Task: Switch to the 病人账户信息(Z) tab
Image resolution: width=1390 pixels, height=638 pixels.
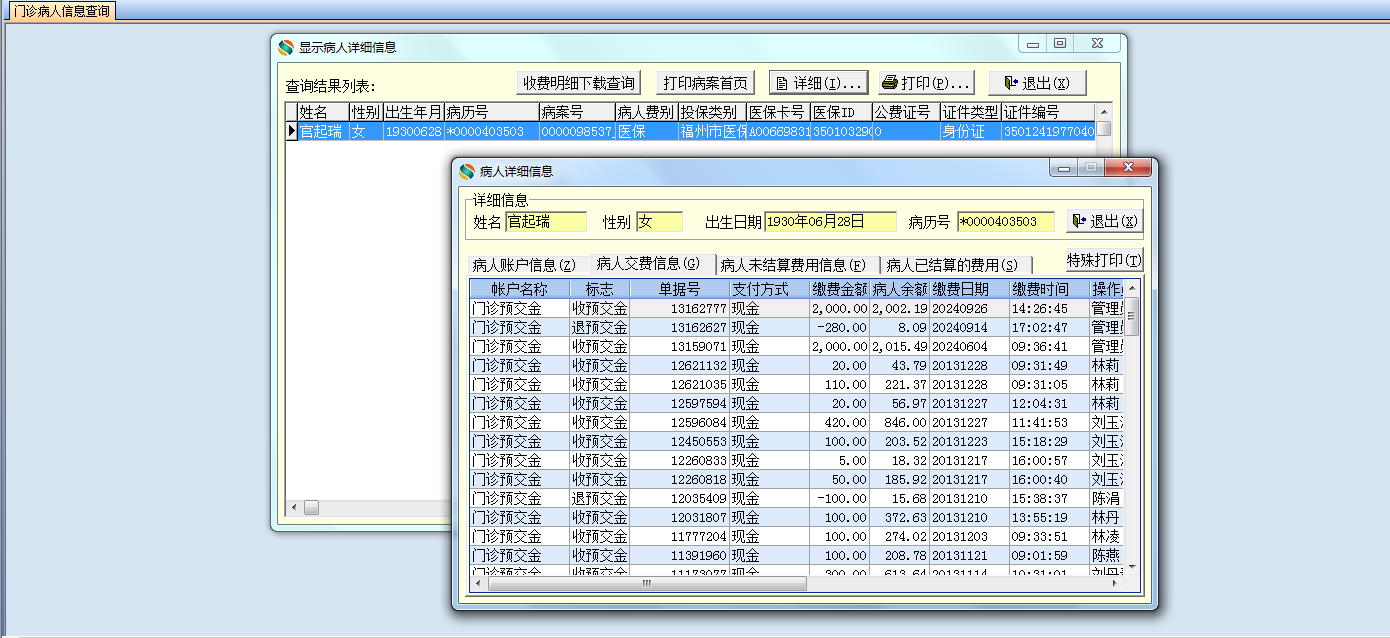Action: pos(524,265)
